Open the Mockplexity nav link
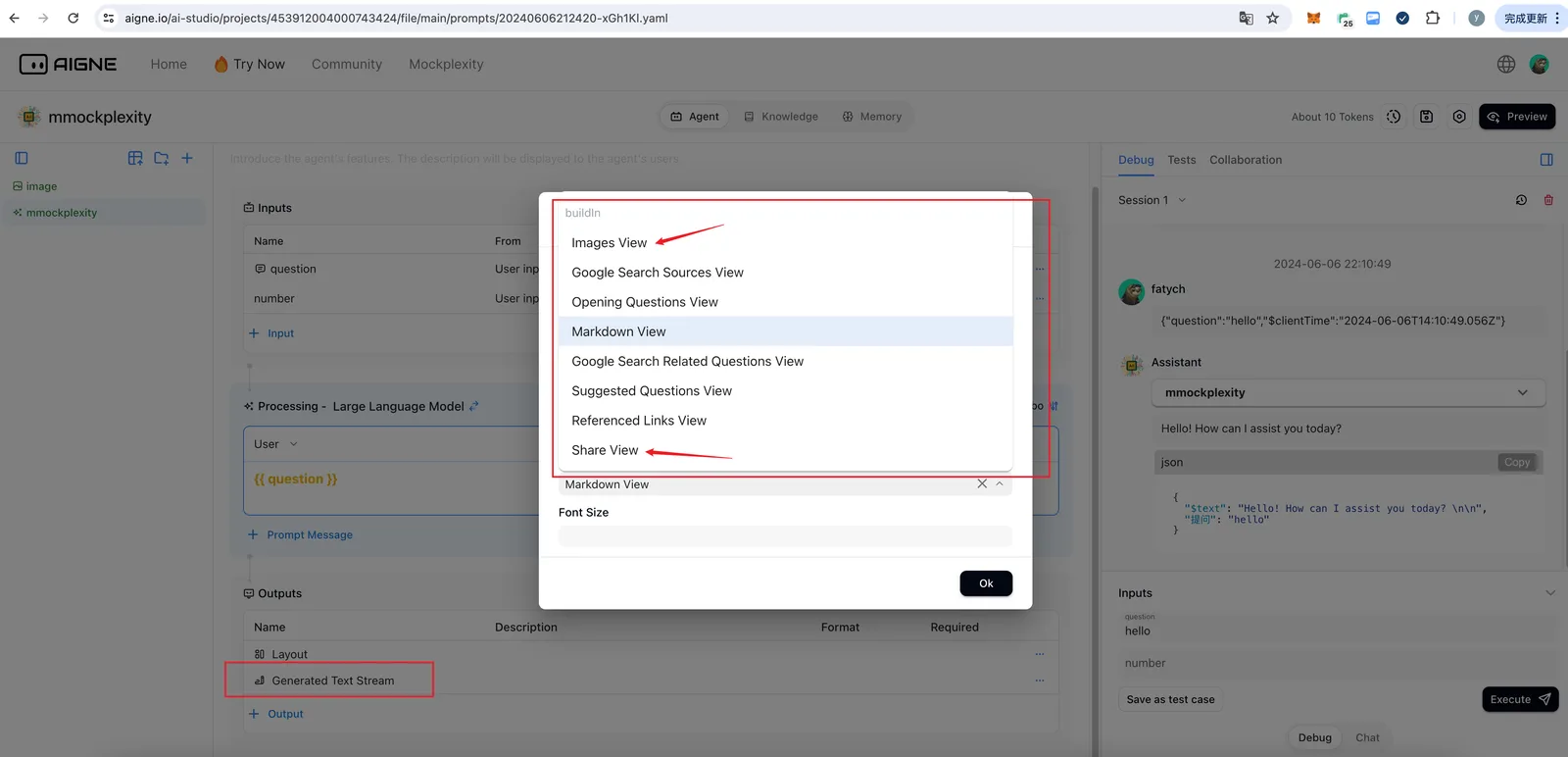Image resolution: width=1568 pixels, height=757 pixels. [x=446, y=65]
